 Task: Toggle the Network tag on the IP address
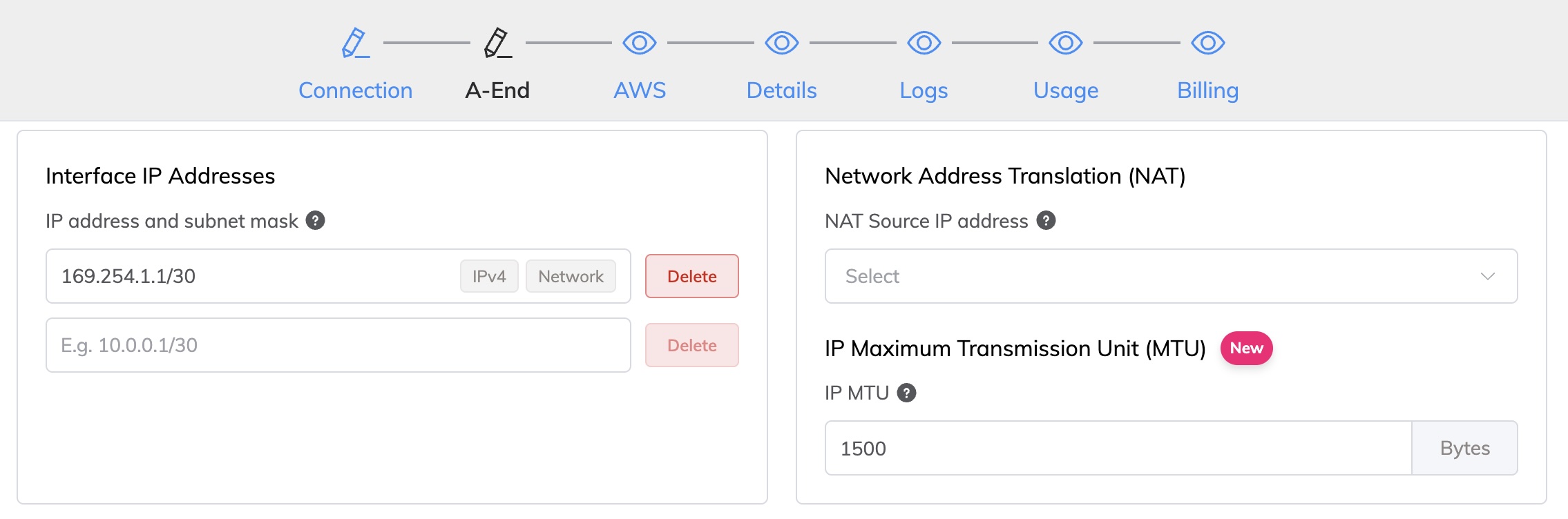pyautogui.click(x=571, y=275)
